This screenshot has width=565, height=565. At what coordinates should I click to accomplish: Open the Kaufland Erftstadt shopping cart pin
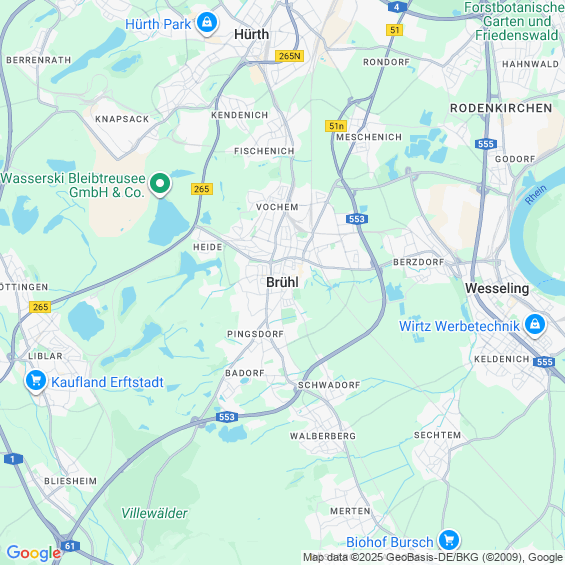pos(36,381)
